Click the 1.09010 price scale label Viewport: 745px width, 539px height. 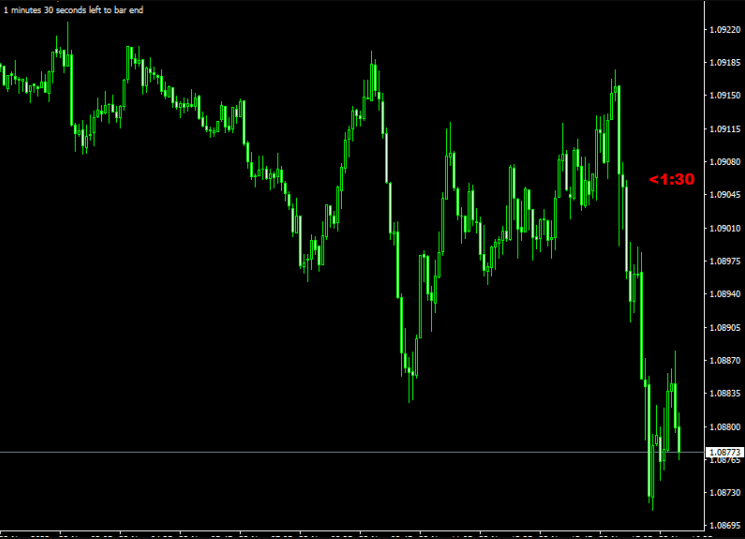coord(725,229)
